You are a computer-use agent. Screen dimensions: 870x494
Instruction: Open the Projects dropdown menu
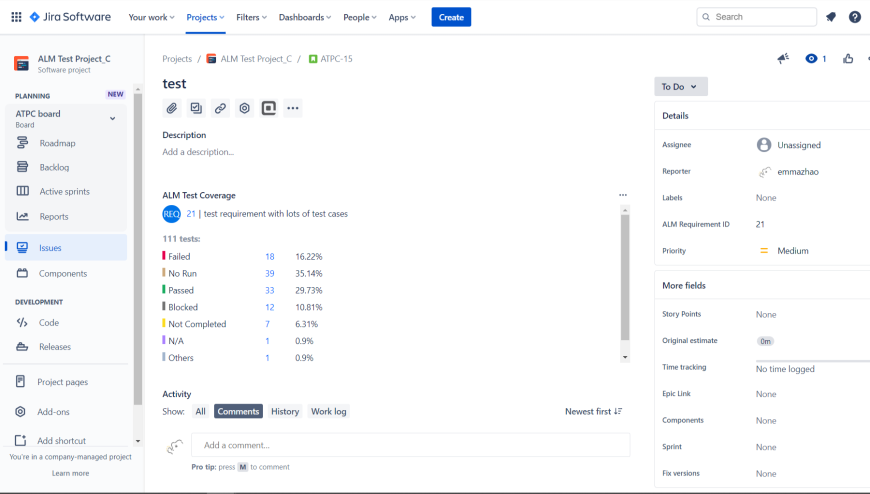pos(205,17)
